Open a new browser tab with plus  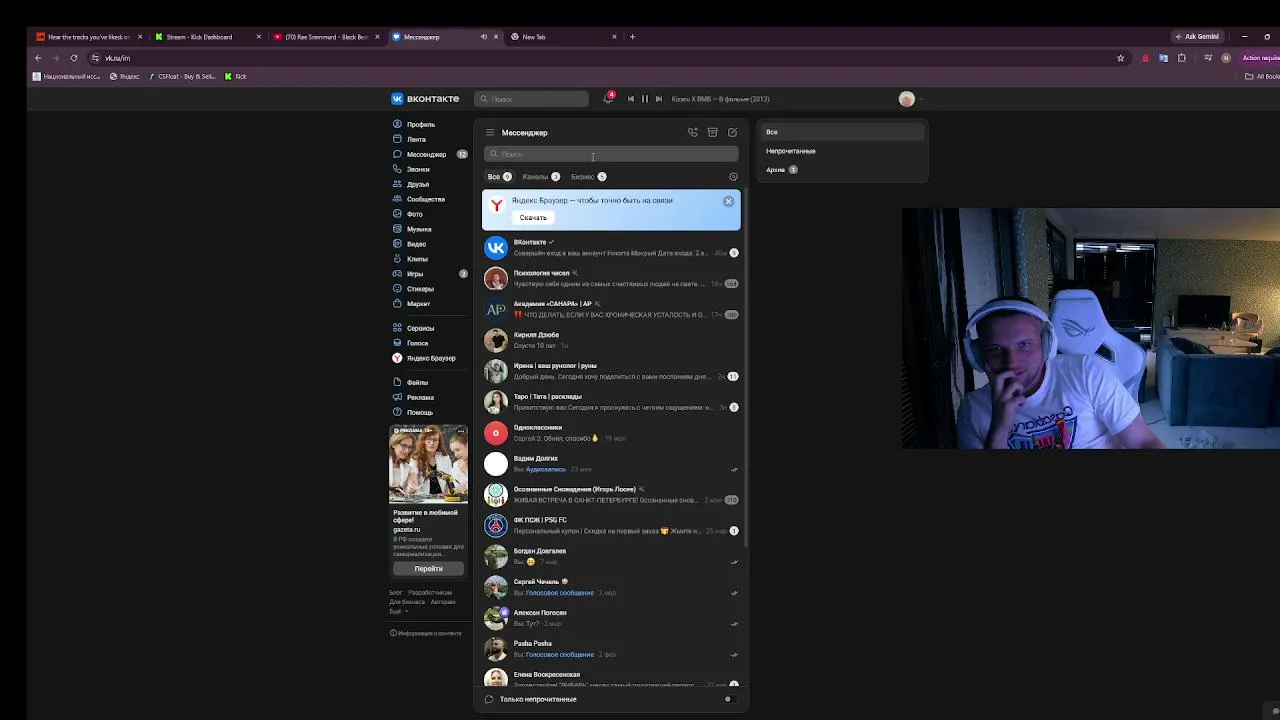(x=632, y=37)
